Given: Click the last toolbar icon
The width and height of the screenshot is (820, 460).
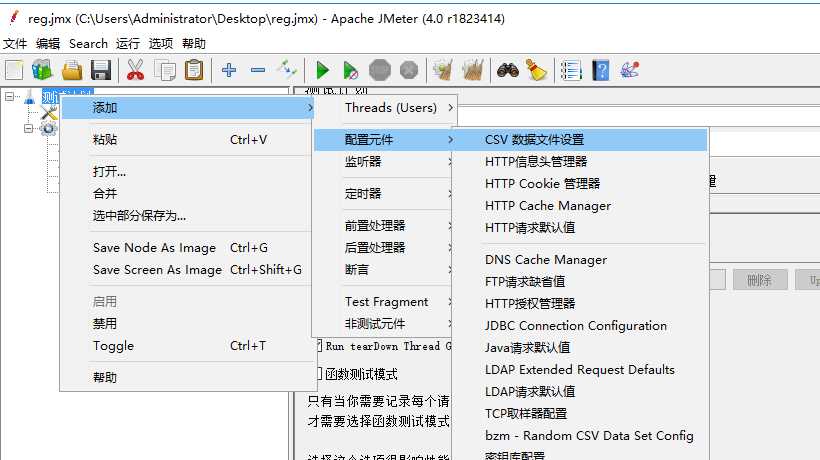Looking at the screenshot, I should (630, 70).
